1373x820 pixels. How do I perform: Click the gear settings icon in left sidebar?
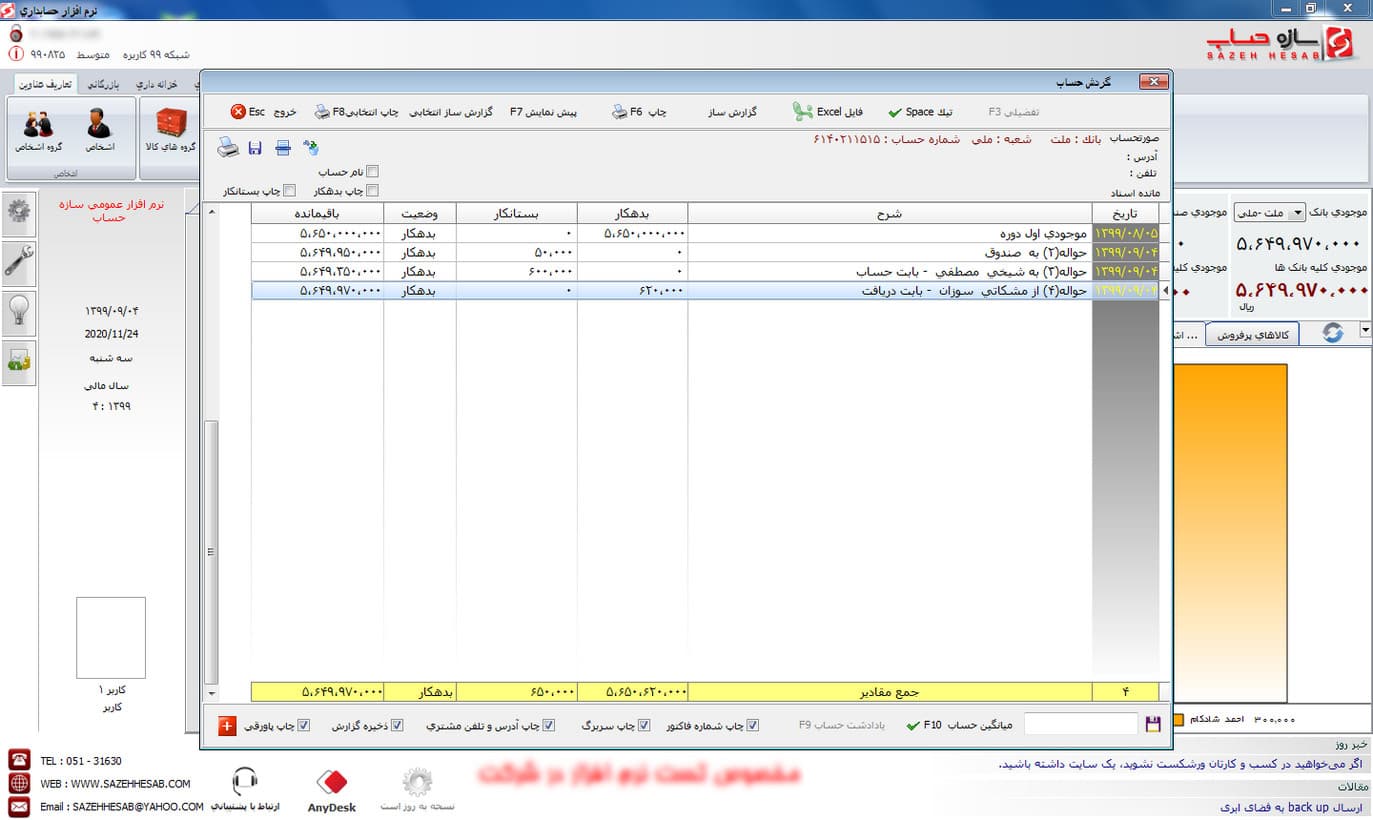tap(18, 212)
